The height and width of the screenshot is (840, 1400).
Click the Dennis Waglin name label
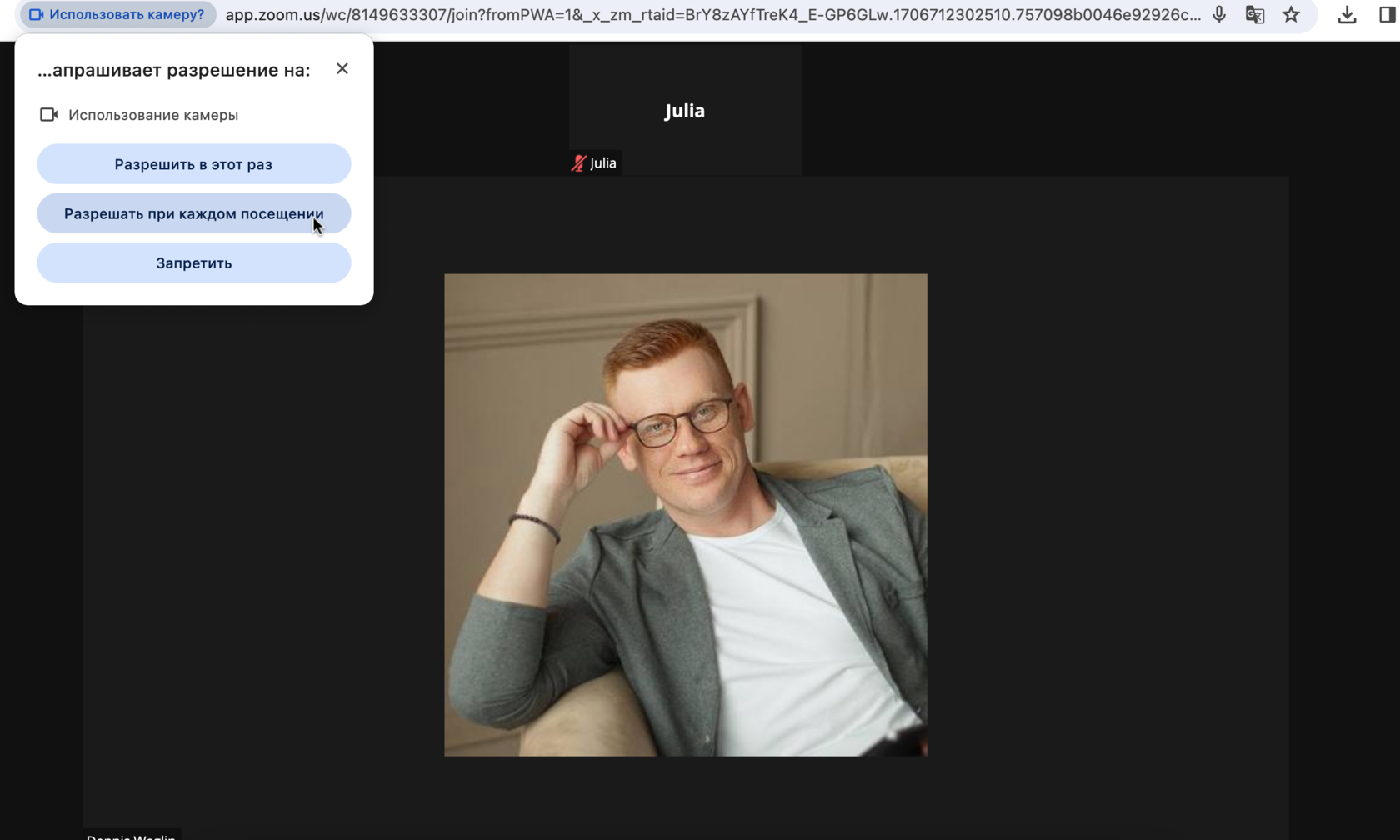[x=131, y=835]
